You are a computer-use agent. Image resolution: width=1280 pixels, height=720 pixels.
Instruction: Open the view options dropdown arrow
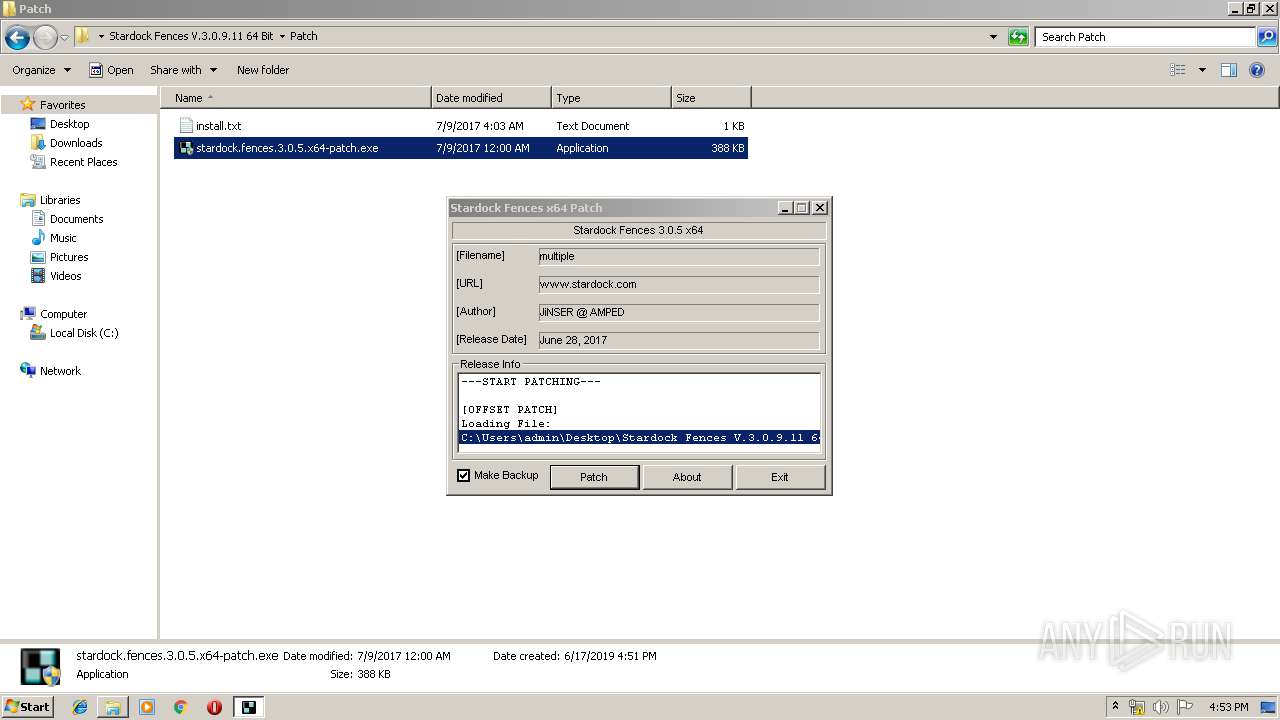pyautogui.click(x=1202, y=70)
